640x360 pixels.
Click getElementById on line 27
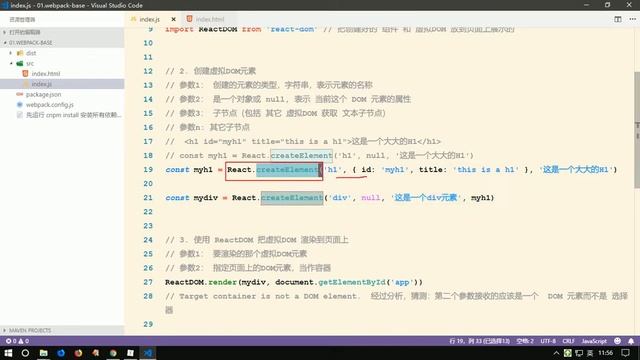point(352,282)
